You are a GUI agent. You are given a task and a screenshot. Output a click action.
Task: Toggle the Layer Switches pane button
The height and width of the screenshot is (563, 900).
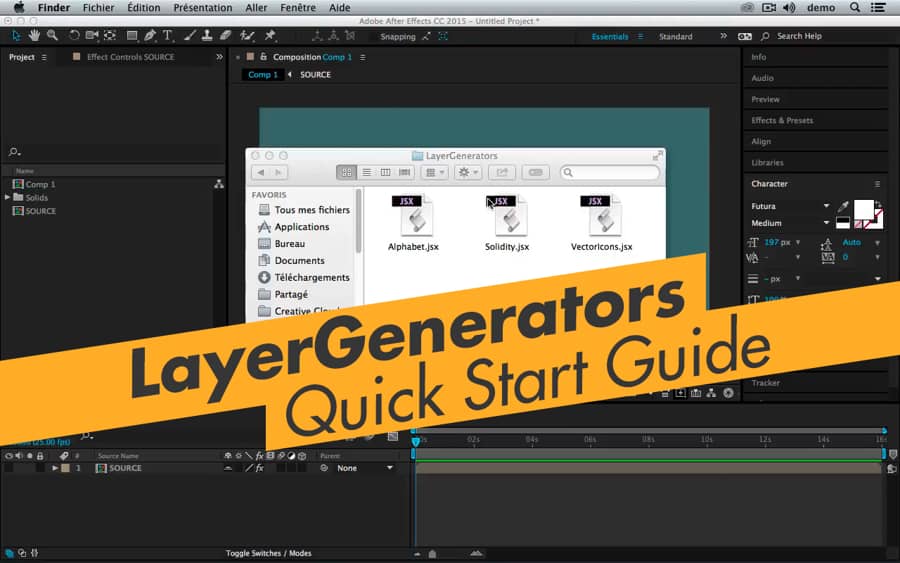click(9, 553)
